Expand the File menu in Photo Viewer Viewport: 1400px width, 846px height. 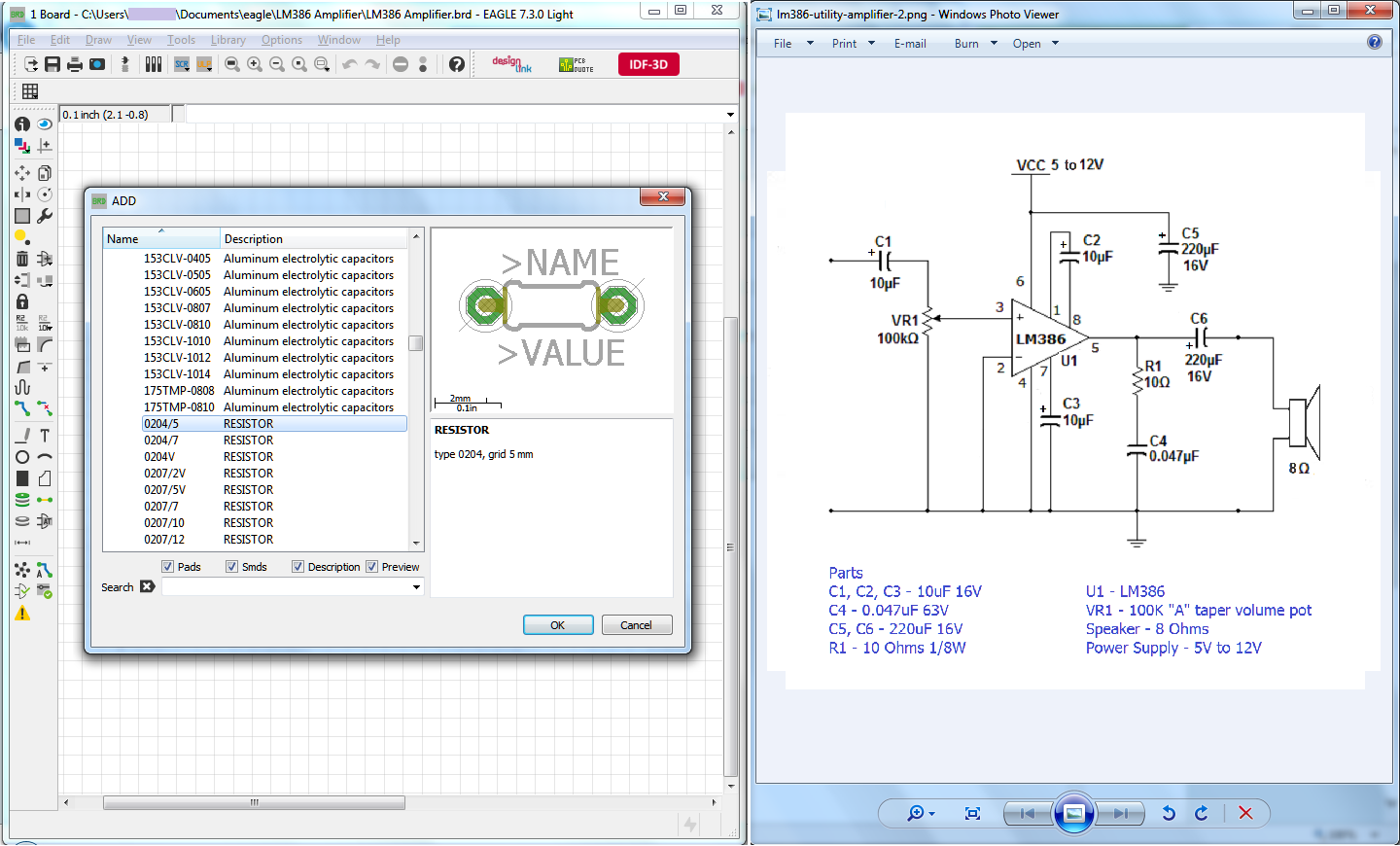point(793,44)
